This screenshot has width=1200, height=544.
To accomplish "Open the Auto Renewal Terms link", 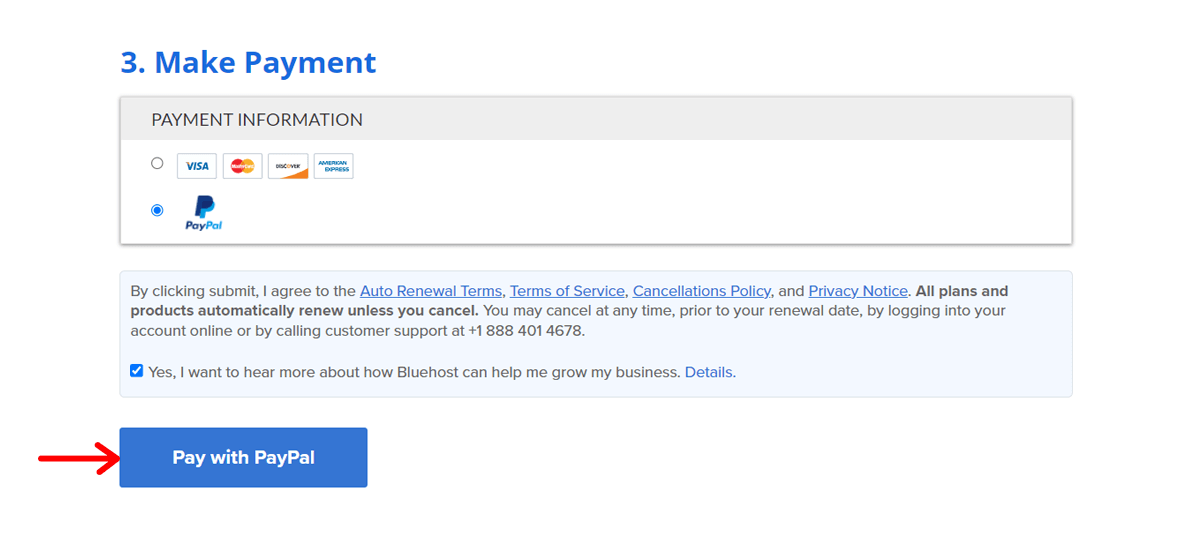I will click(431, 291).
